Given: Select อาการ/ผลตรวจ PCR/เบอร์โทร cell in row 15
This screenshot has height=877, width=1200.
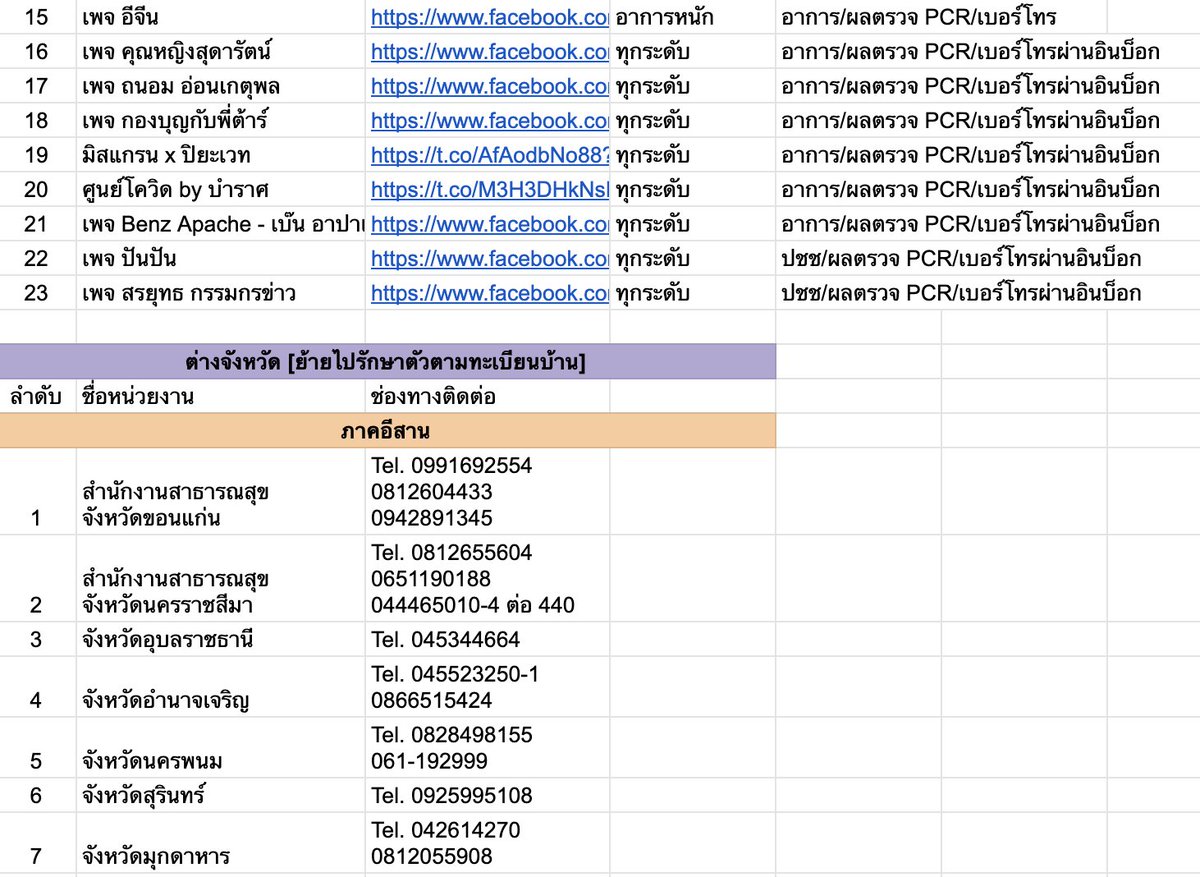Looking at the screenshot, I should point(941,17).
